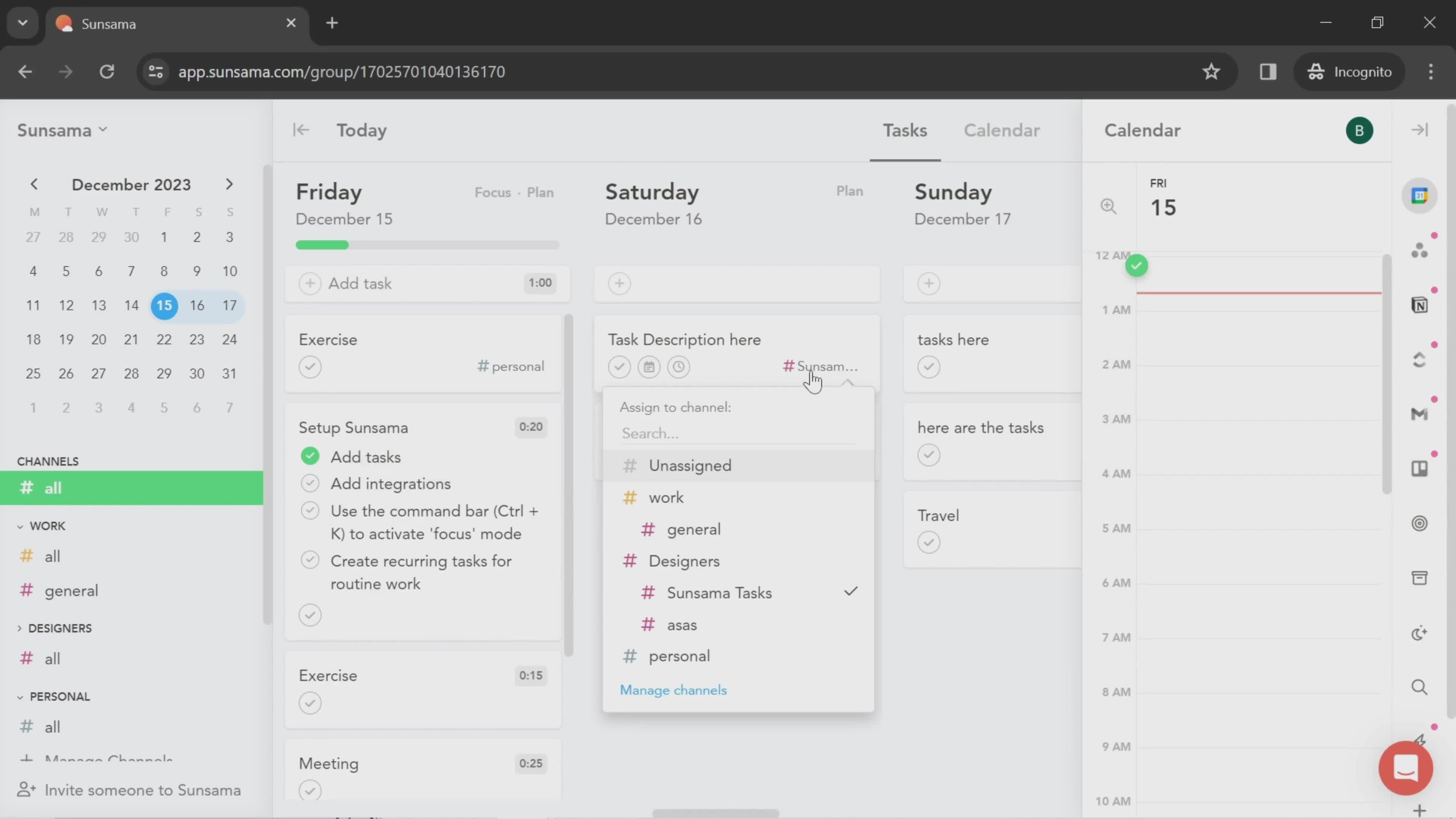
Task: Mark Travel task complete
Action: click(x=929, y=543)
